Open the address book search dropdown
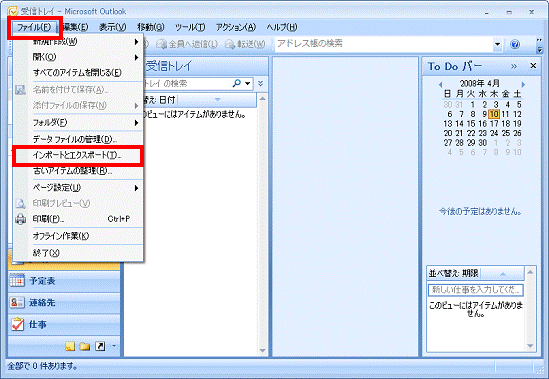Image resolution: width=549 pixels, height=379 pixels. [497, 44]
